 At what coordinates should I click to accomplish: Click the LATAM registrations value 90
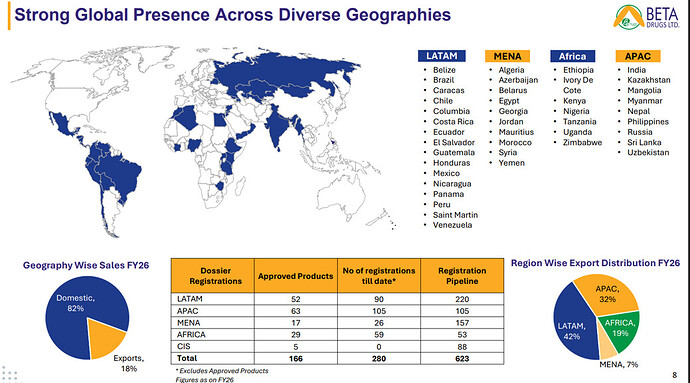[379, 299]
